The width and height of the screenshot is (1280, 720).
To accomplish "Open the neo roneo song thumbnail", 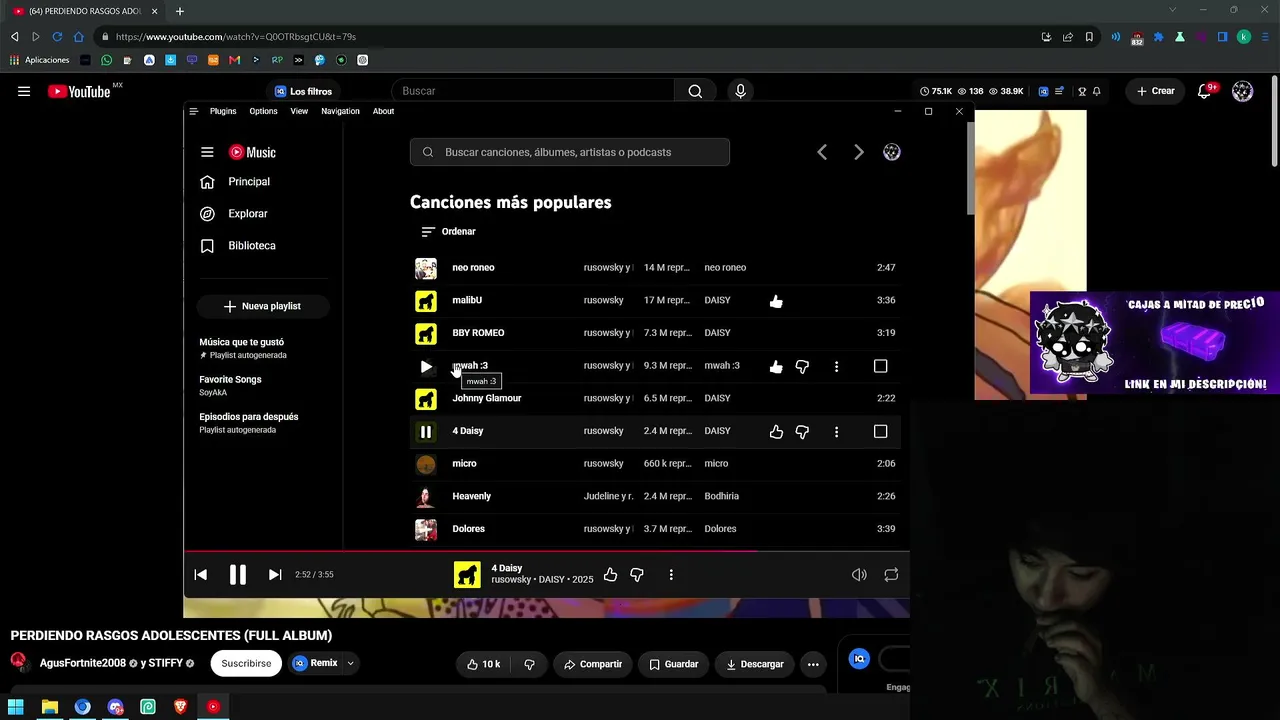I will pyautogui.click(x=426, y=268).
